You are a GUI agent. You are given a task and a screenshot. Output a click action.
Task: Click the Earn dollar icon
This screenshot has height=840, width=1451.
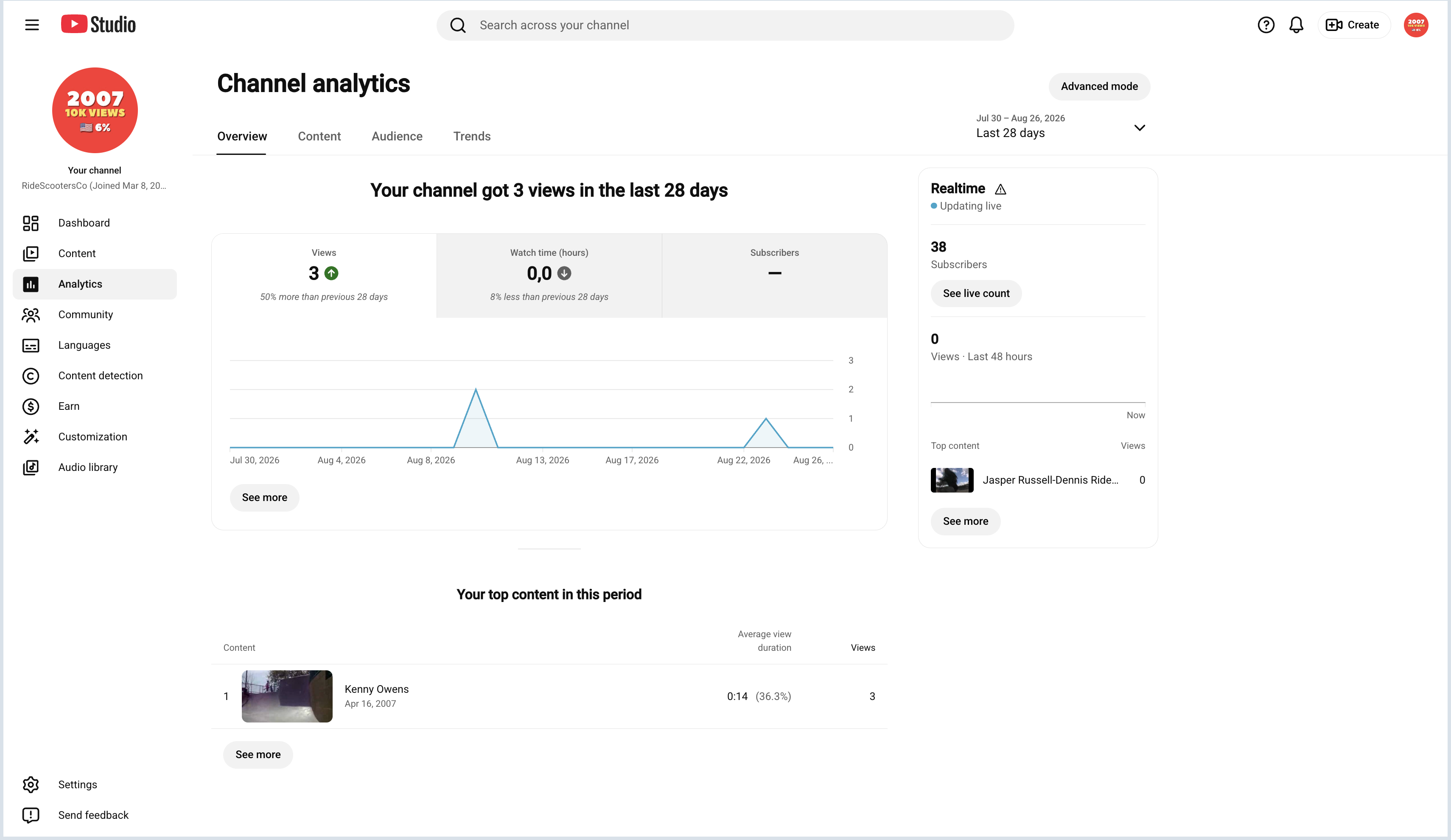point(31,406)
